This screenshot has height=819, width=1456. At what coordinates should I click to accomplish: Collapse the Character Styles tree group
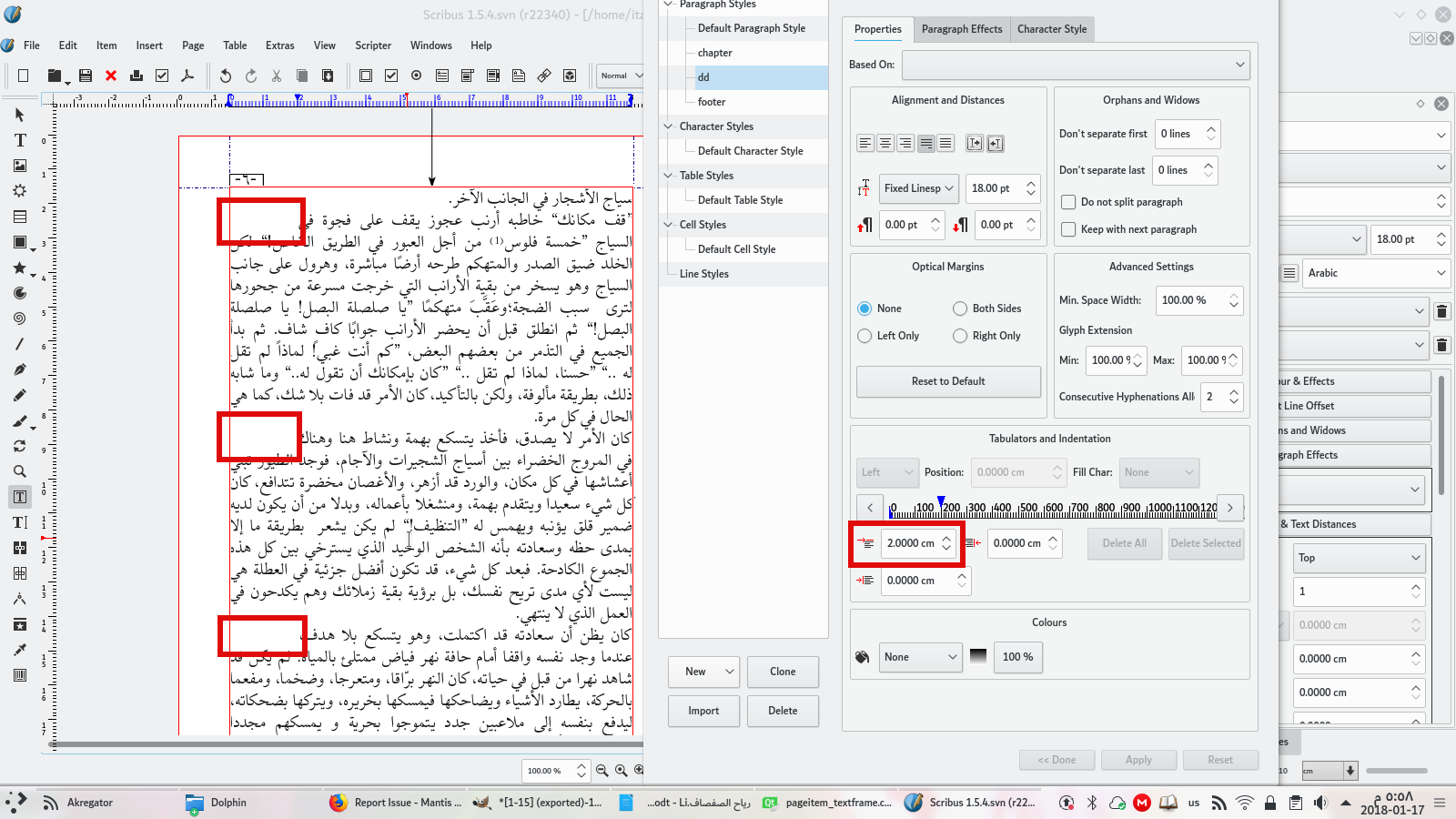click(669, 126)
